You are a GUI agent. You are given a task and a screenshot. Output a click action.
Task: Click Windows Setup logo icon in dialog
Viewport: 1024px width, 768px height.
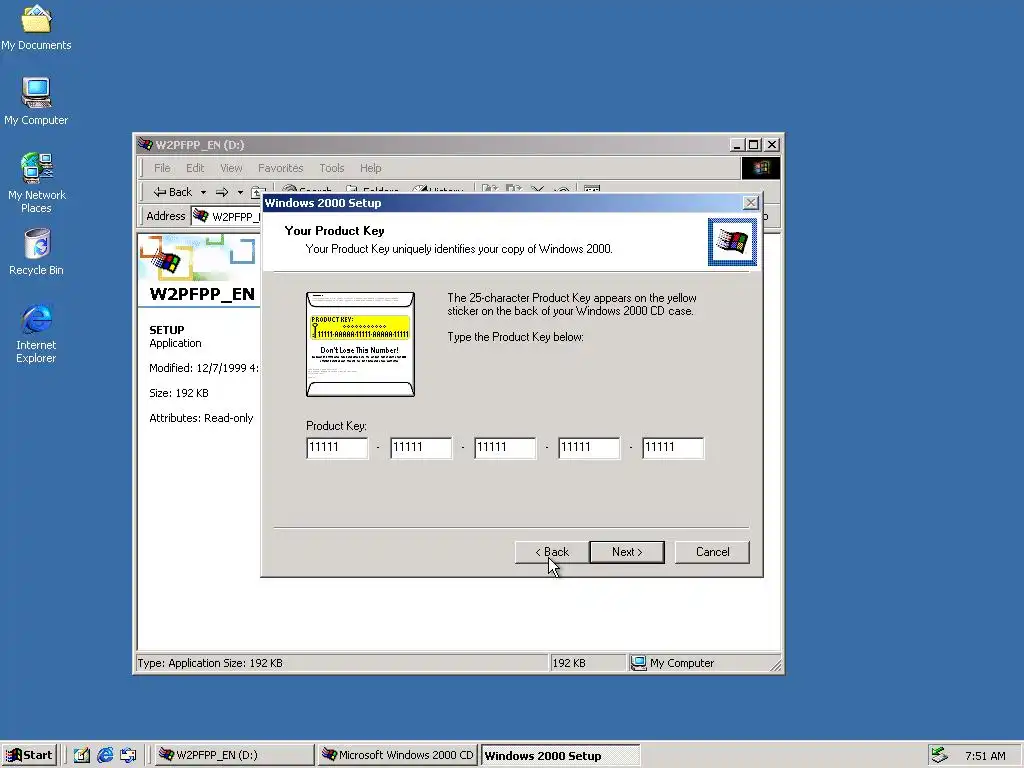tap(732, 242)
